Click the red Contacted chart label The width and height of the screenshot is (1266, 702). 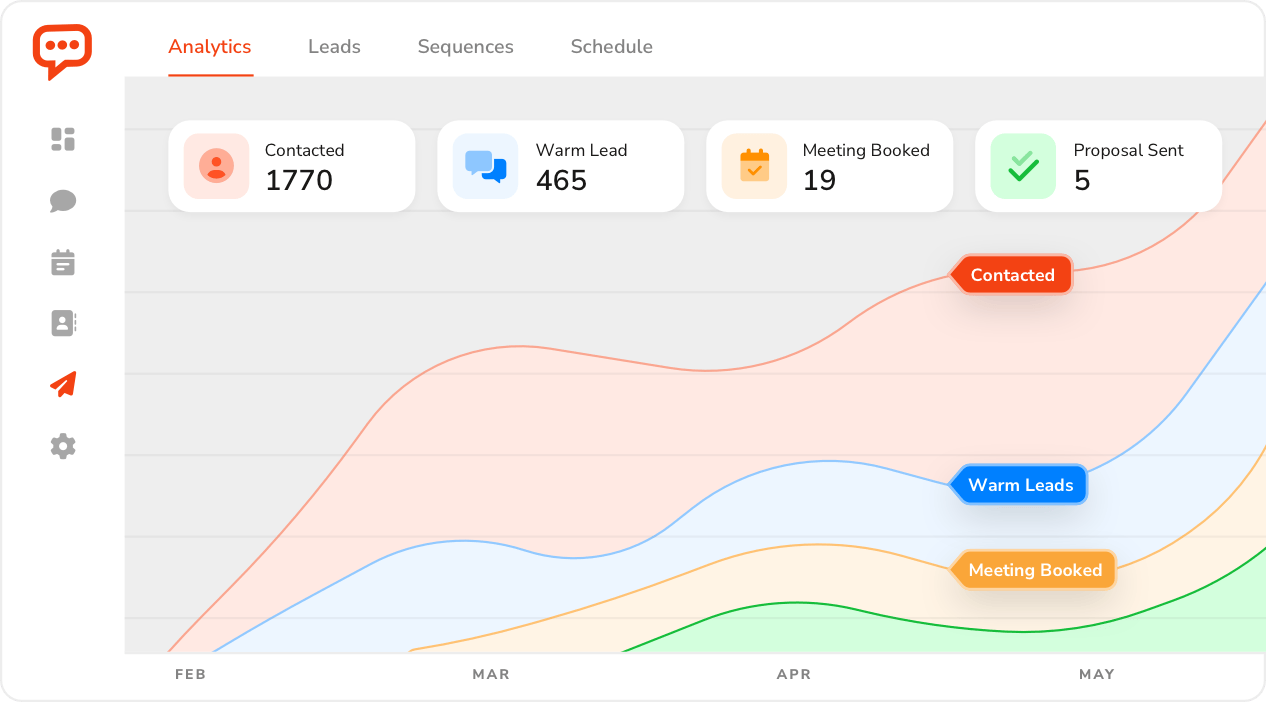click(x=1012, y=275)
